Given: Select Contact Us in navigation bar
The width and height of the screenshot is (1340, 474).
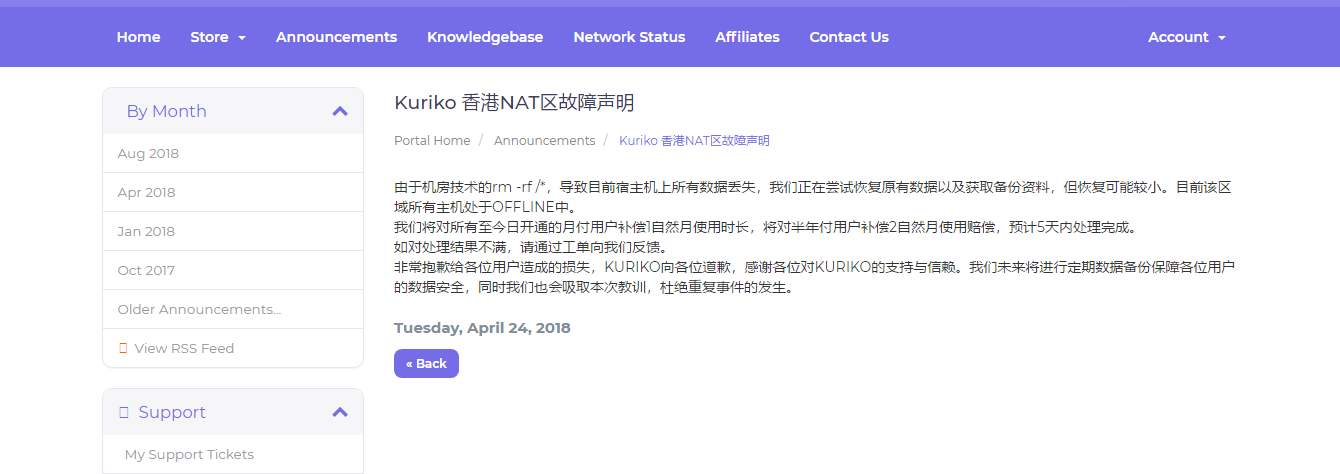Looking at the screenshot, I should [x=849, y=37].
